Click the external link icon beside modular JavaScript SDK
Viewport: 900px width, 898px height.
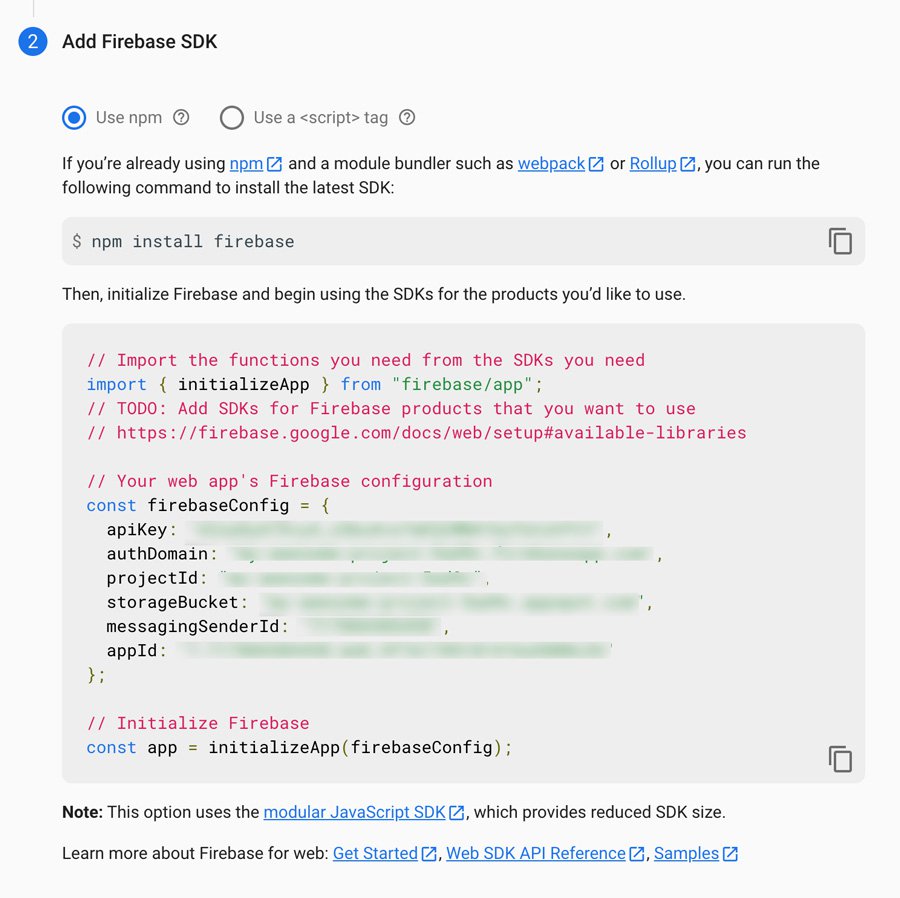point(456,812)
